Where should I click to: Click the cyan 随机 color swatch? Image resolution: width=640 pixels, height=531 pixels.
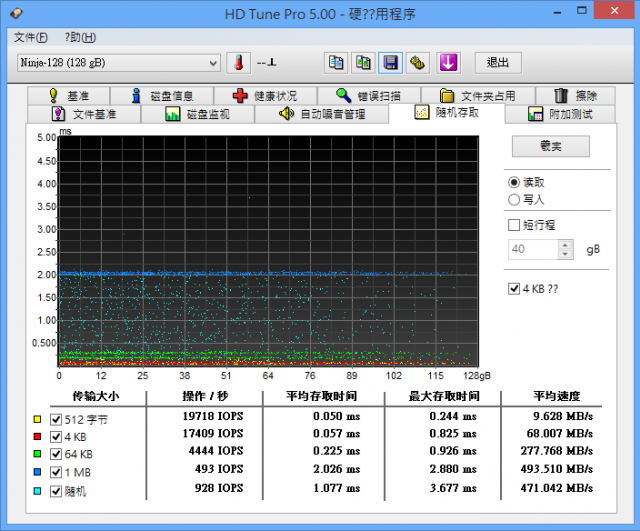(37, 491)
